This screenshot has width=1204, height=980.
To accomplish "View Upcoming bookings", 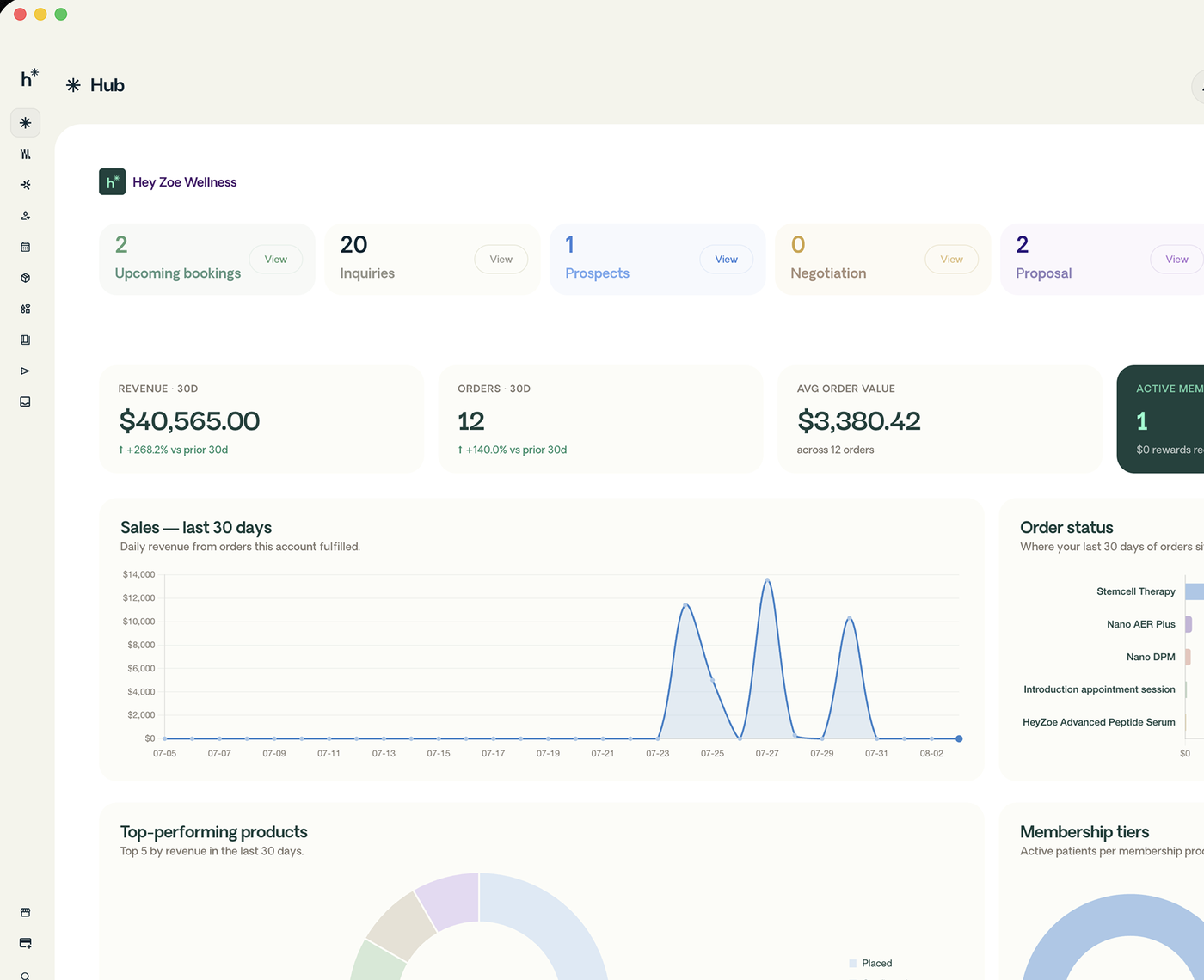I will click(x=276, y=259).
